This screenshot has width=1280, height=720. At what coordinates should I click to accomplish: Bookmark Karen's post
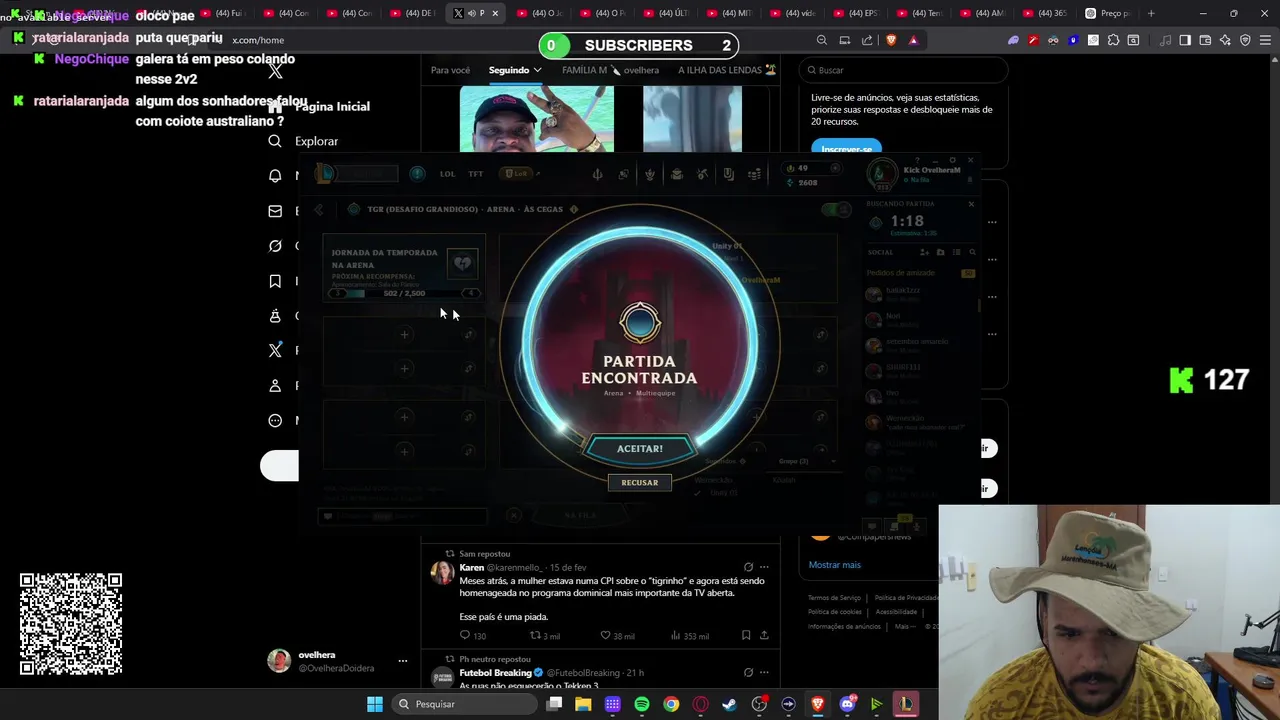[746, 636]
